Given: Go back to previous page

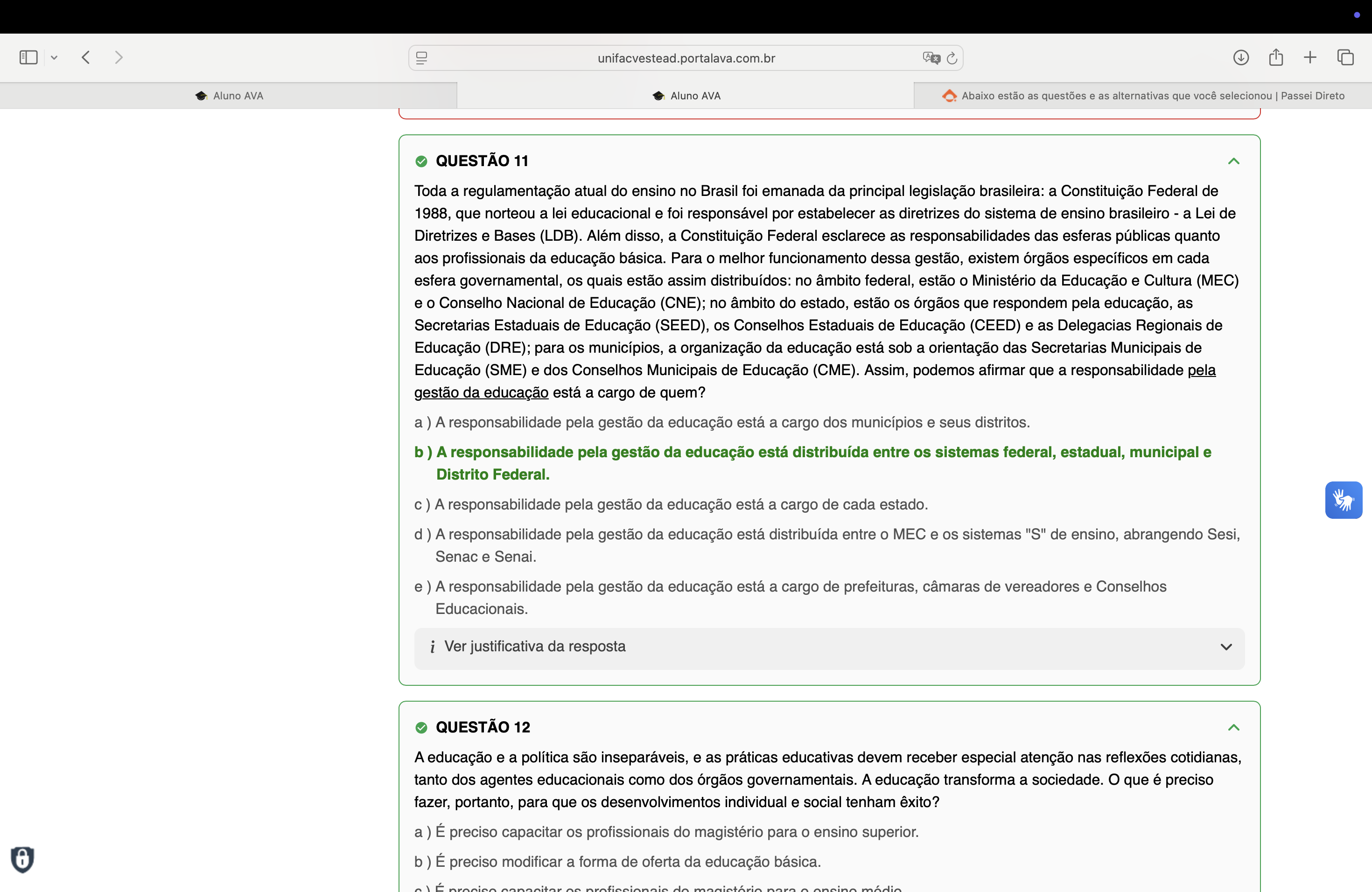Looking at the screenshot, I should [x=86, y=58].
